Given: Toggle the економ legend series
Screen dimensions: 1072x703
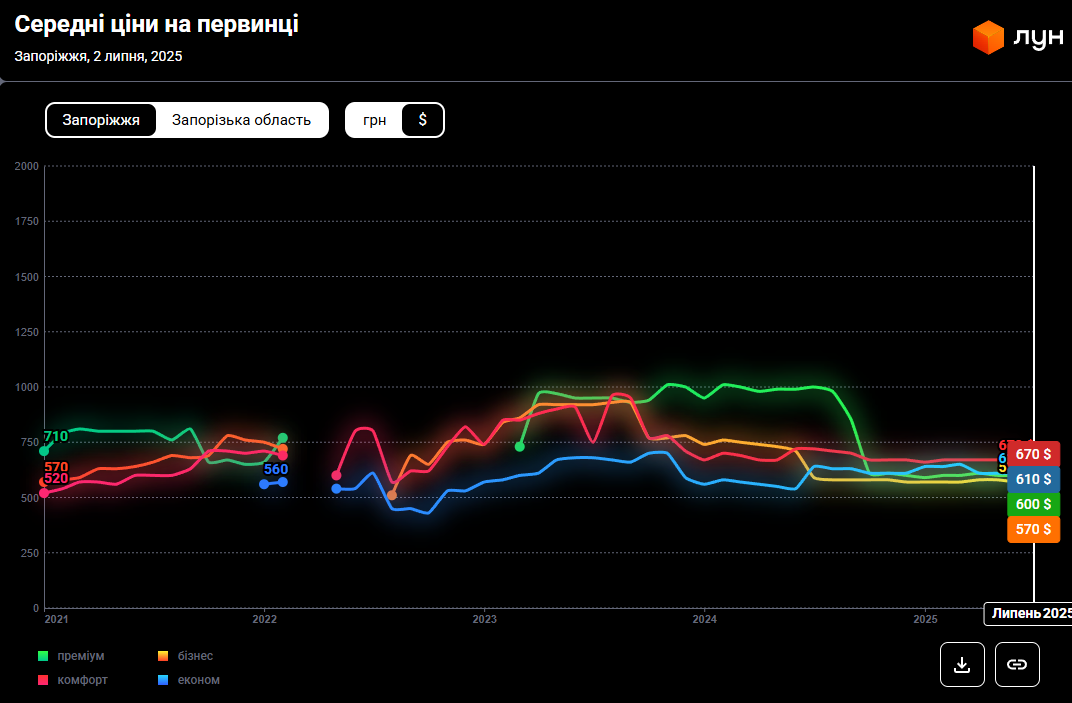Looking at the screenshot, I should point(198,680).
